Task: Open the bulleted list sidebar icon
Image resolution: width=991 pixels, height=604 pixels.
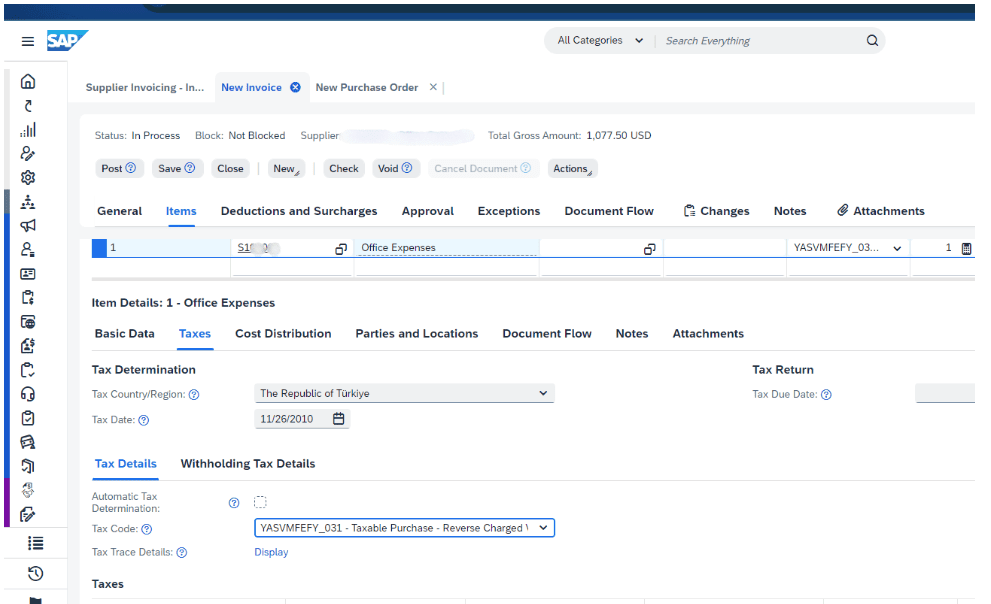Action: pos(35,543)
